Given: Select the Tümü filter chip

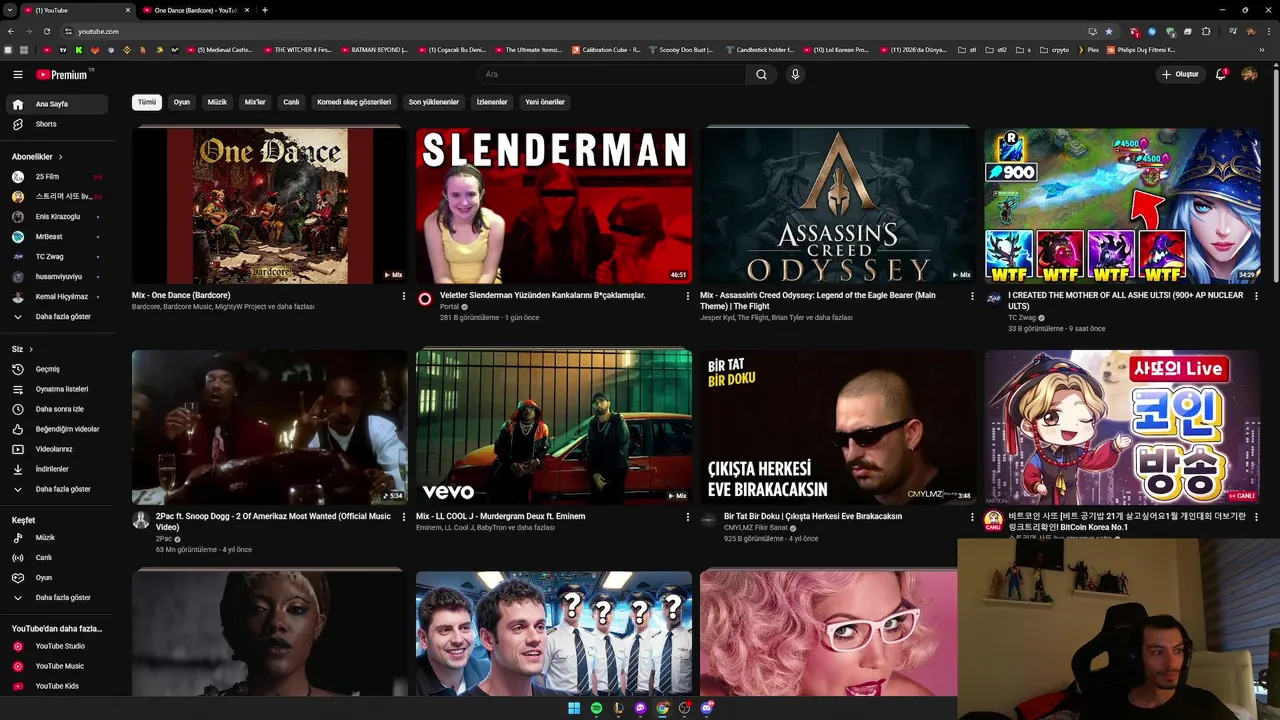Looking at the screenshot, I should pyautogui.click(x=147, y=102).
